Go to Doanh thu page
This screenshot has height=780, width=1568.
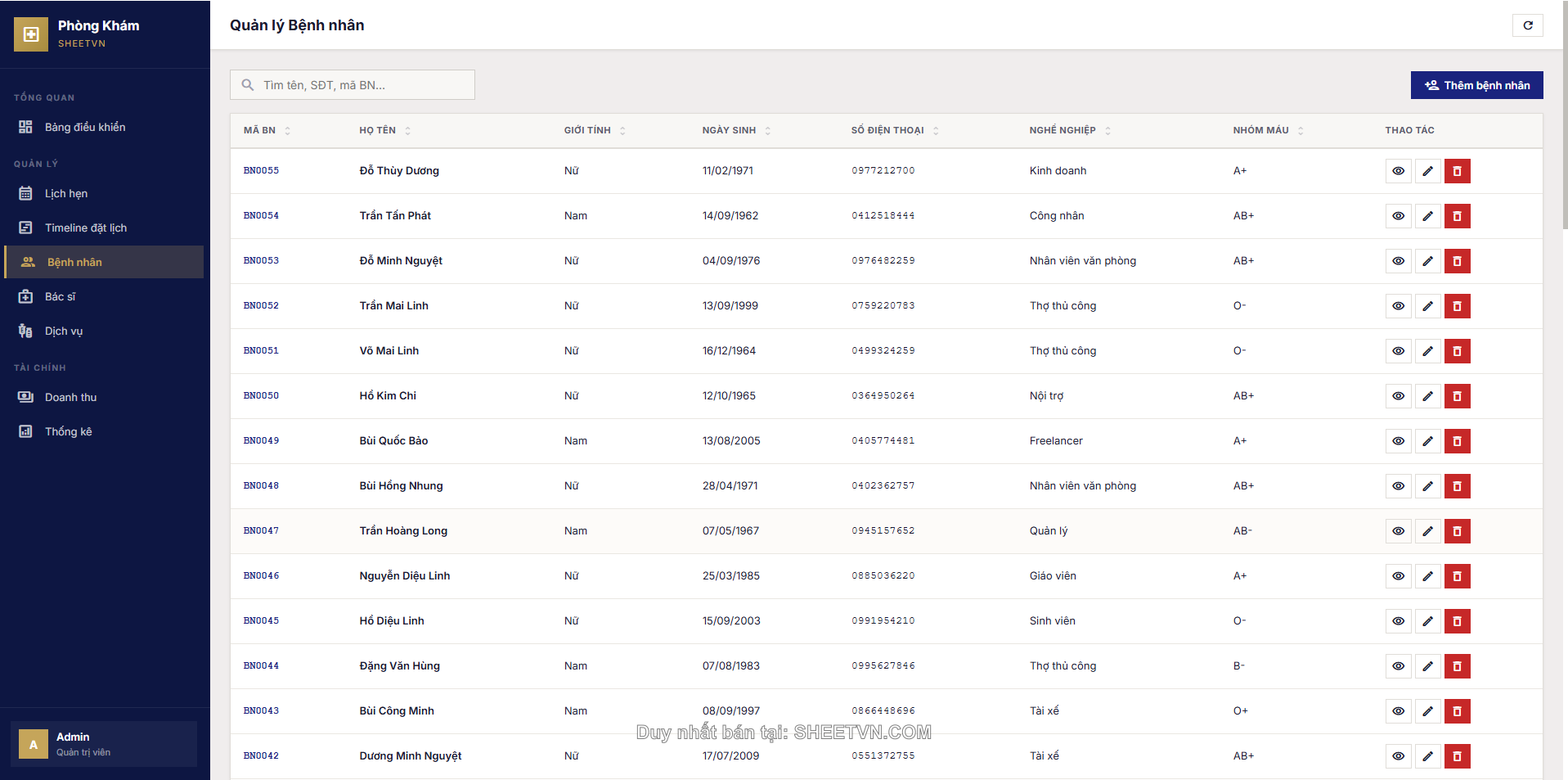pos(70,398)
